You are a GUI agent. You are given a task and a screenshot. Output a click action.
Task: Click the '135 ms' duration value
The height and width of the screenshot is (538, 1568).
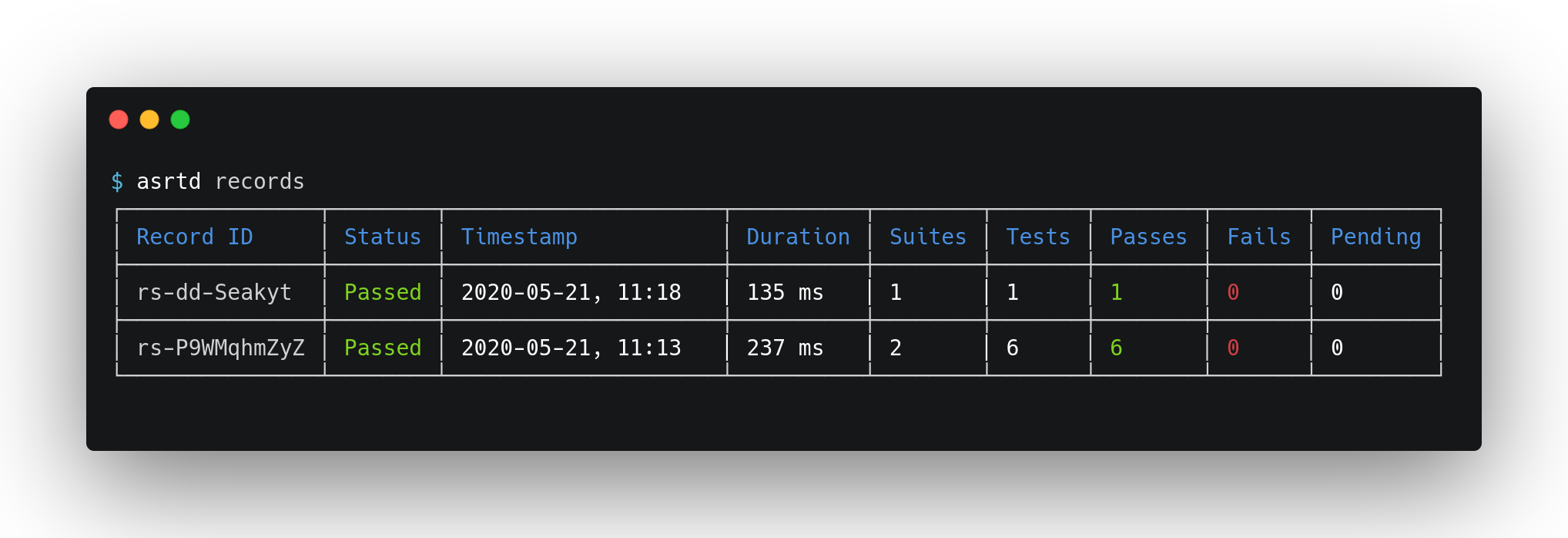click(x=785, y=292)
